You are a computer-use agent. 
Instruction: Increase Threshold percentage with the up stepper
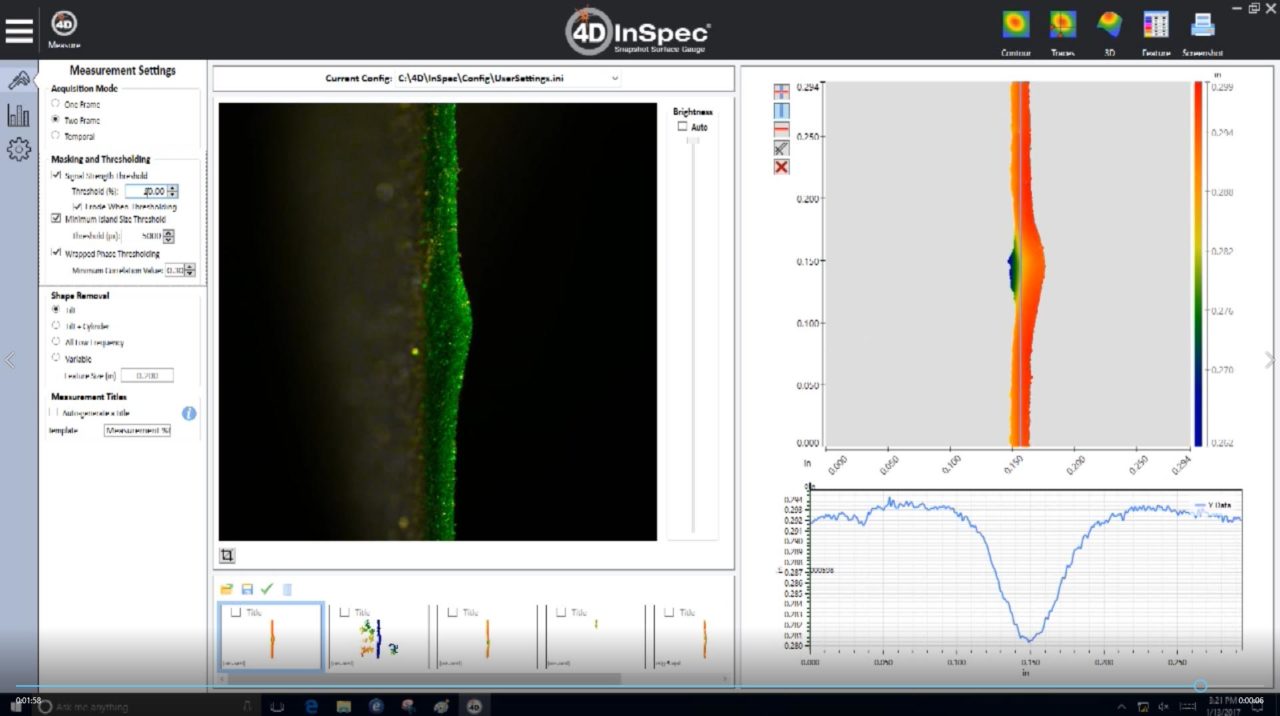coord(171,187)
